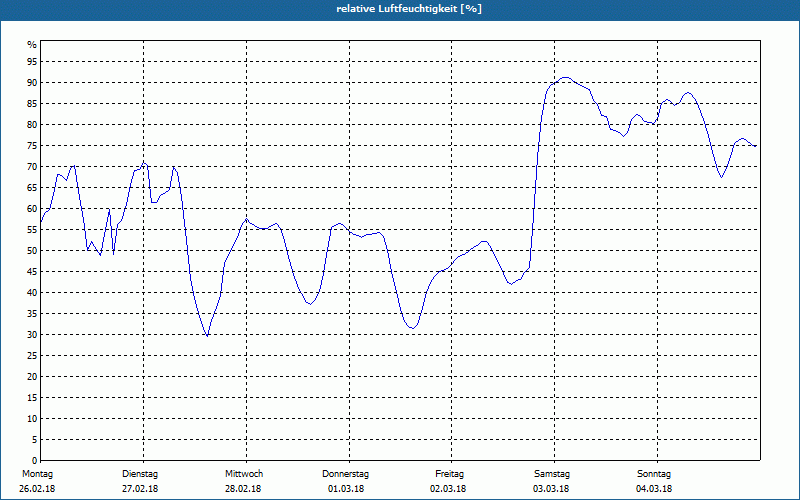Click the date label 27.02.18

(140, 489)
